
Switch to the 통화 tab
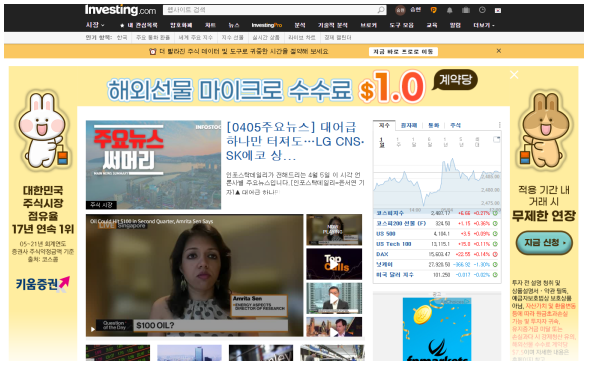[433, 126]
